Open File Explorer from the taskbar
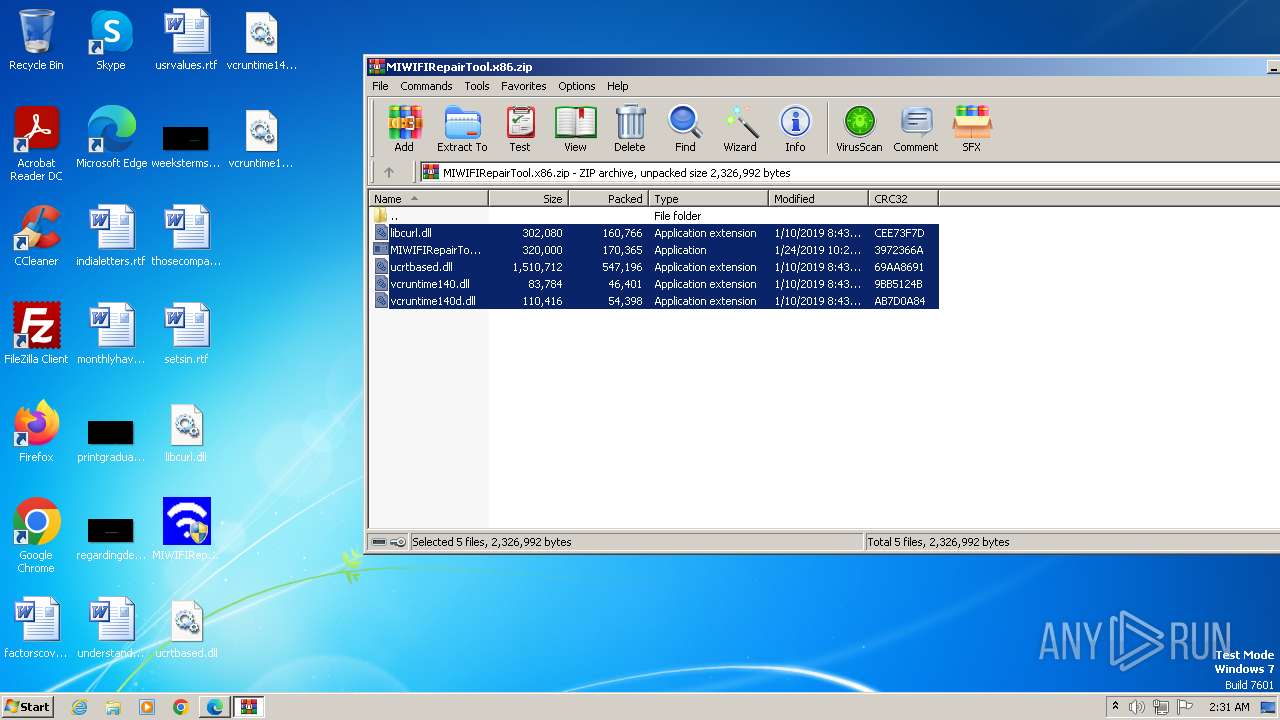 pos(113,707)
